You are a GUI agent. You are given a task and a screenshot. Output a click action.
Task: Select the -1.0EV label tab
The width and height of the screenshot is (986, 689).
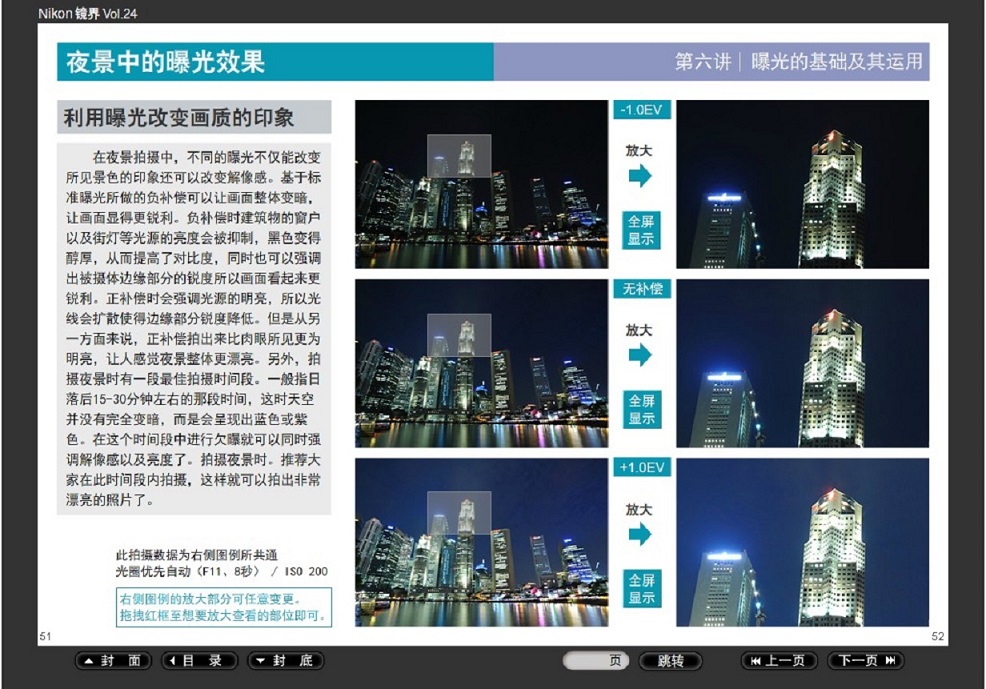click(x=641, y=109)
